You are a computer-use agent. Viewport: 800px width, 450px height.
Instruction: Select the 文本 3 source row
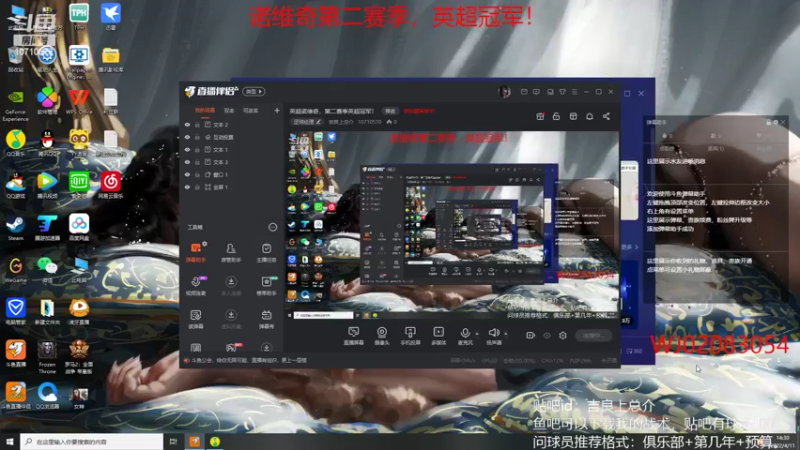[232, 162]
